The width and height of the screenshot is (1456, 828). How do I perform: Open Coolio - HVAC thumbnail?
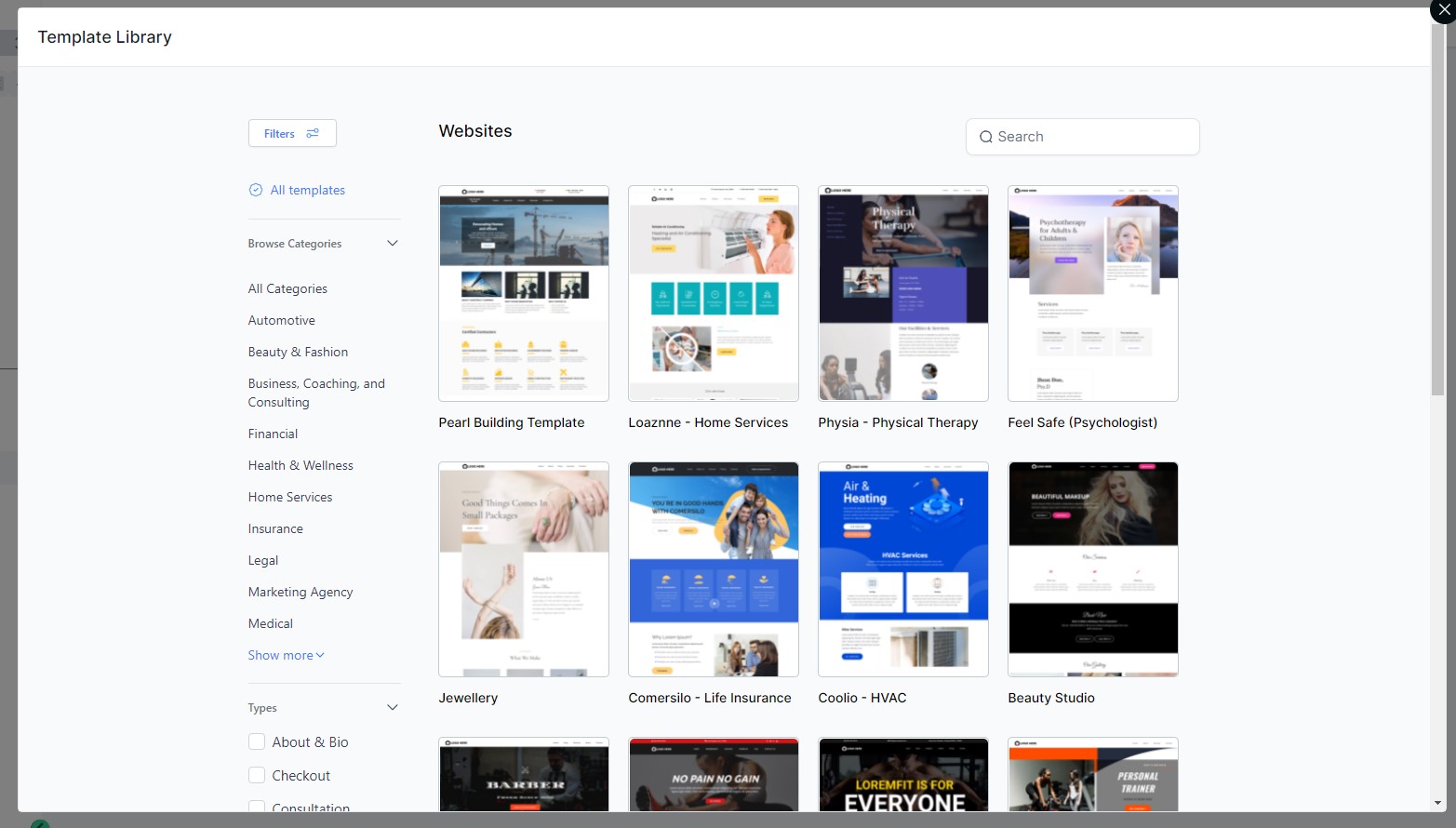click(903, 569)
